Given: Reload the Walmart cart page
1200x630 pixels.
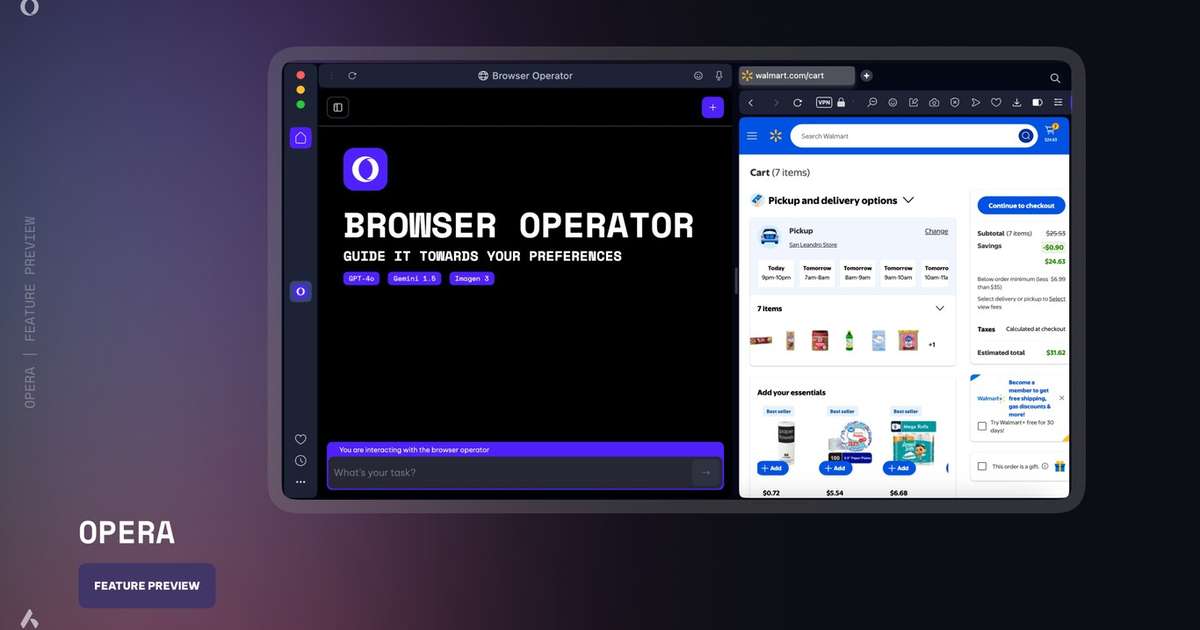Looking at the screenshot, I should (797, 102).
